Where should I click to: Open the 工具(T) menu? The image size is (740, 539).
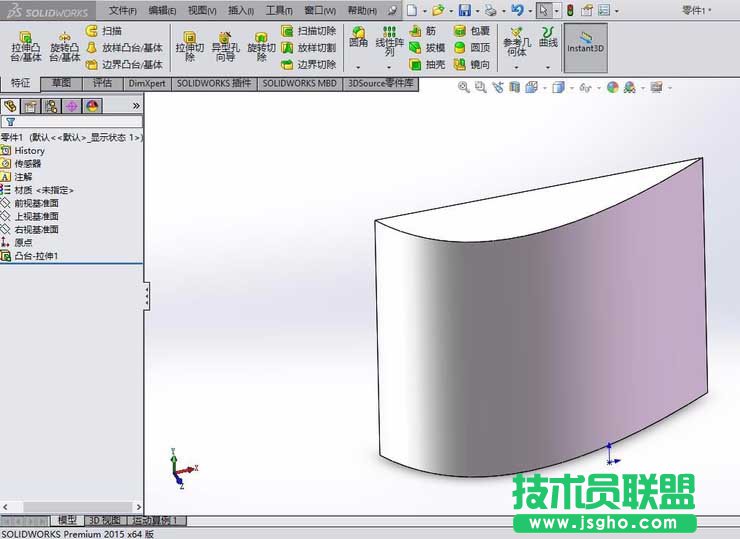click(x=279, y=10)
